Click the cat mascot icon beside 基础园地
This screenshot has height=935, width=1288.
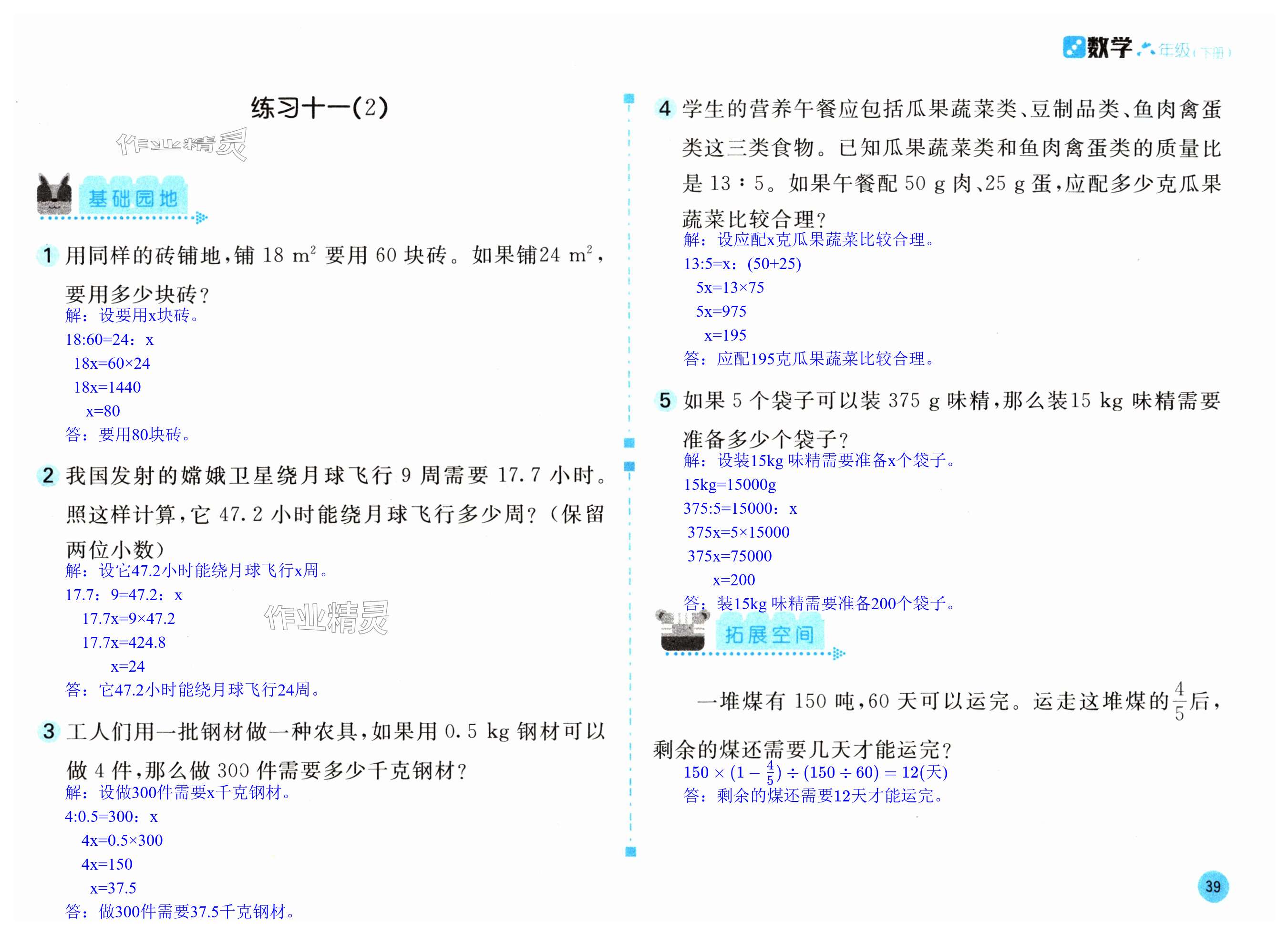[x=54, y=194]
